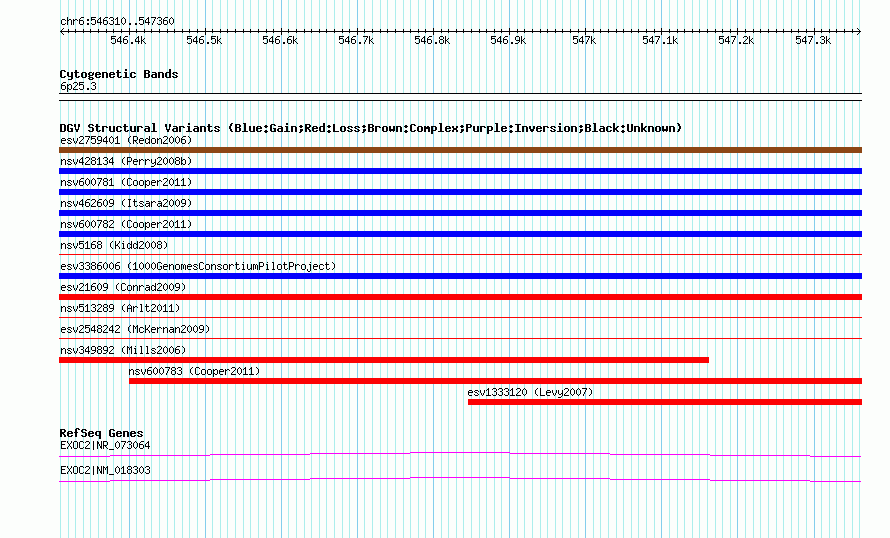This screenshot has width=890, height=538.
Task: Open the nsv428134 (Perry2008b) label
Action: (126, 161)
